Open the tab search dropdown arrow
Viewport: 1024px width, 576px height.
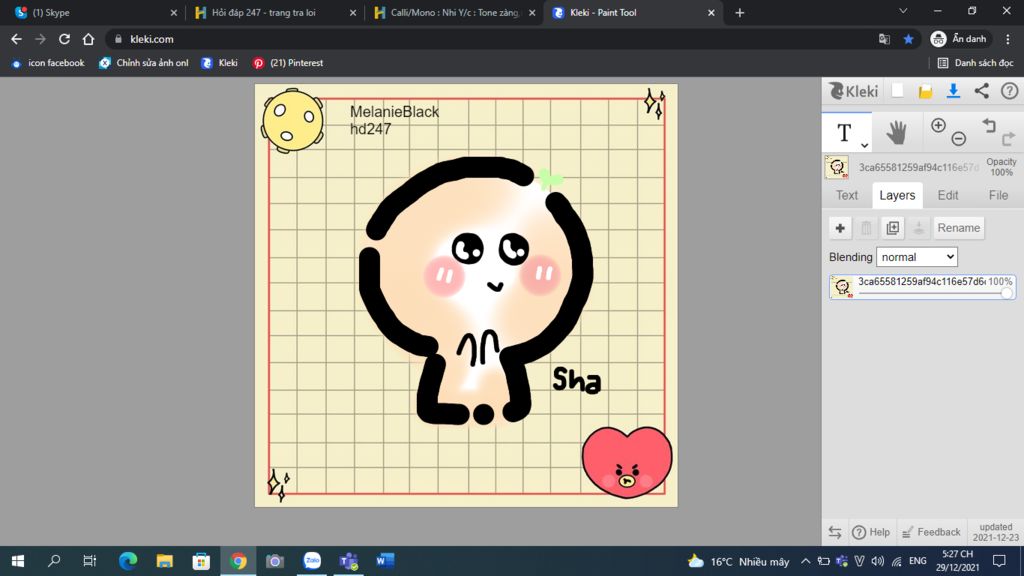click(903, 11)
